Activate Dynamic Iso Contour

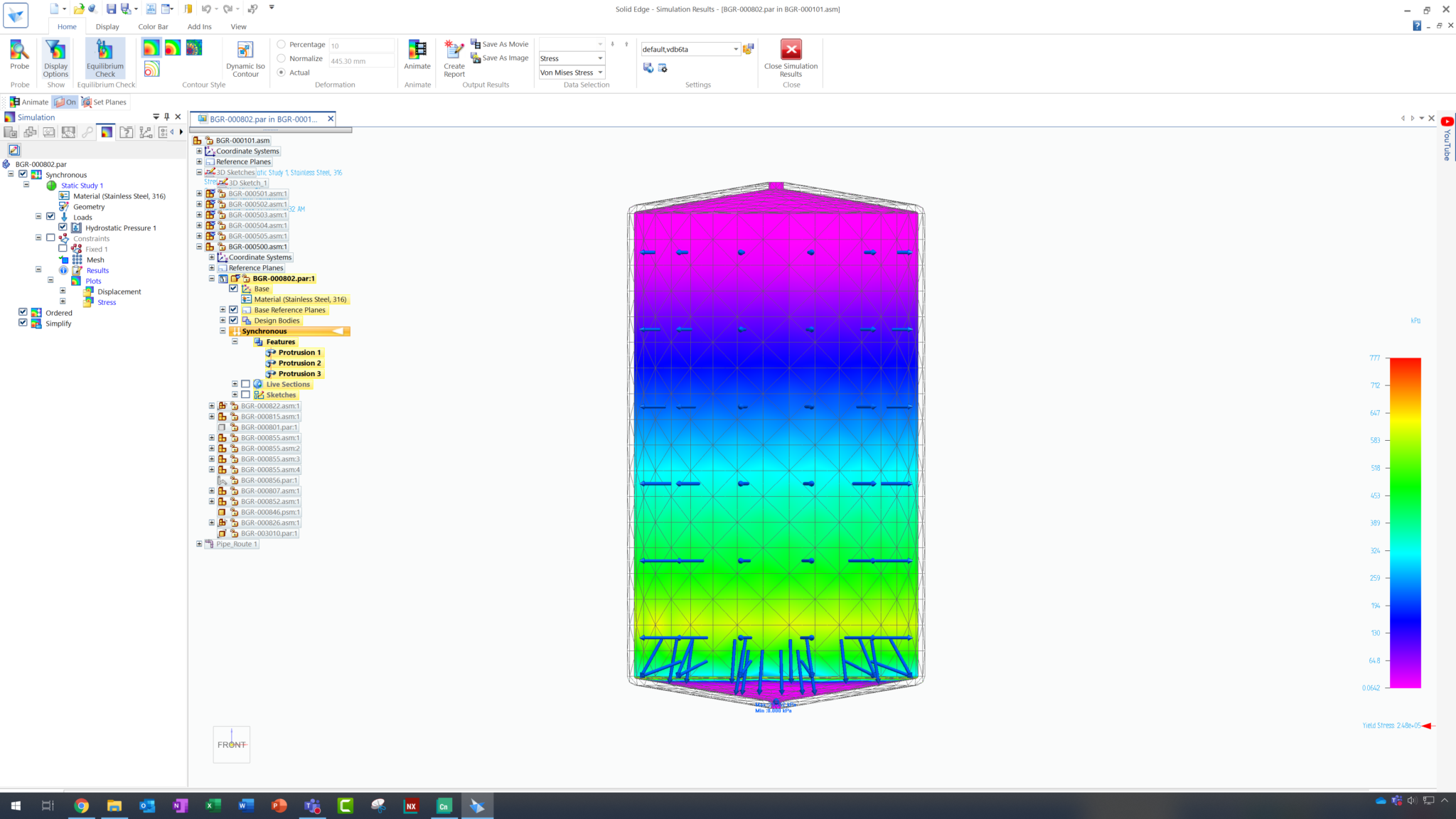coord(245,57)
